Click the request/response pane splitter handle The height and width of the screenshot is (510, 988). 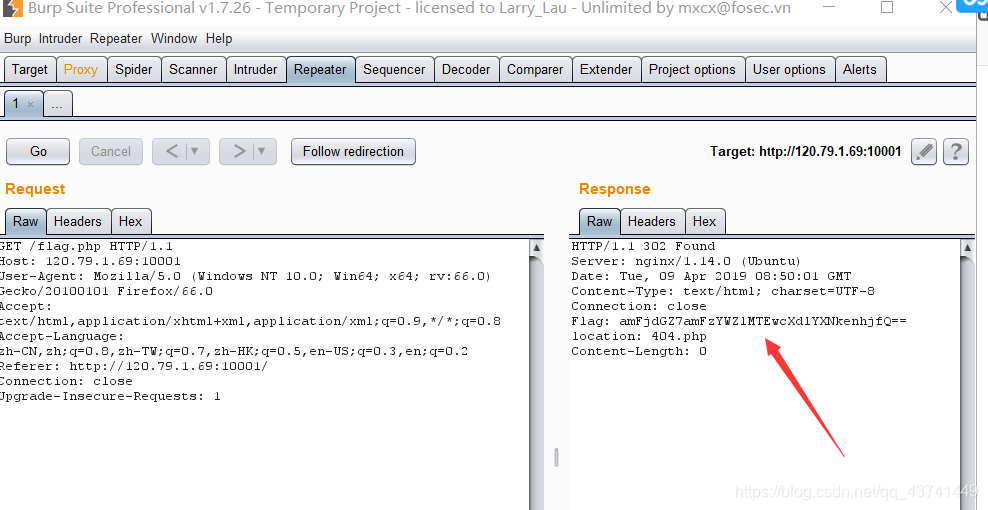(556, 458)
